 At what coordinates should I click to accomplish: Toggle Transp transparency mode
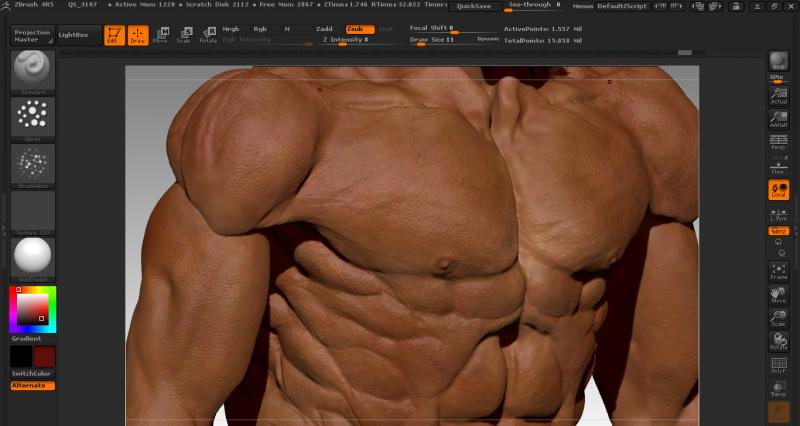pos(779,389)
